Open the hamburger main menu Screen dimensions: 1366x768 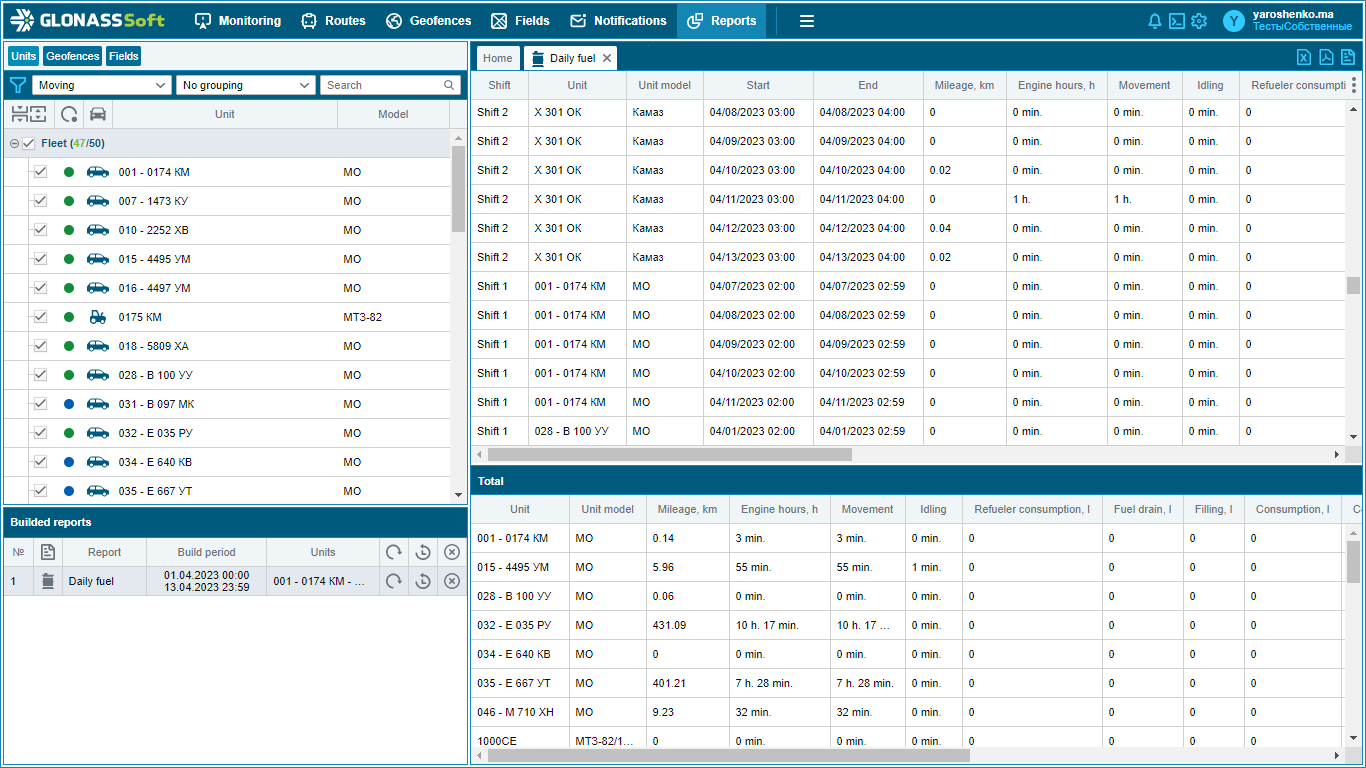coord(807,21)
